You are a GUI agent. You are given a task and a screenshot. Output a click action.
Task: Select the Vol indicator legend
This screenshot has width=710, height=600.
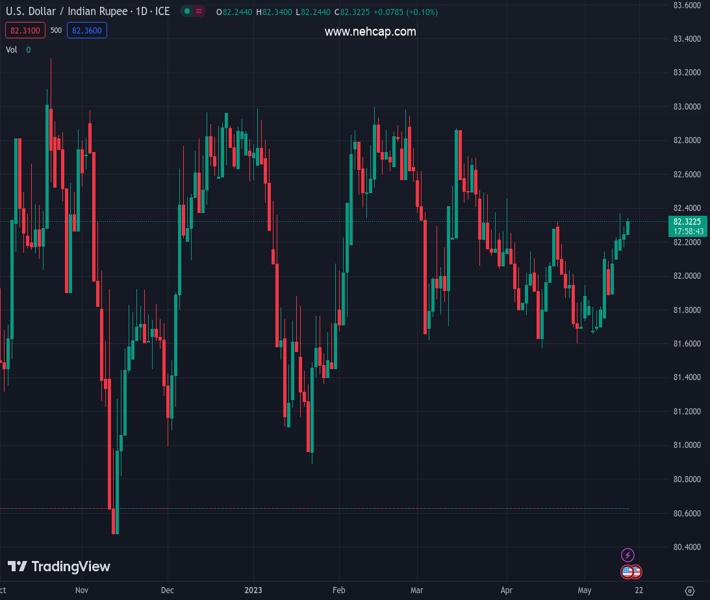click(11, 49)
